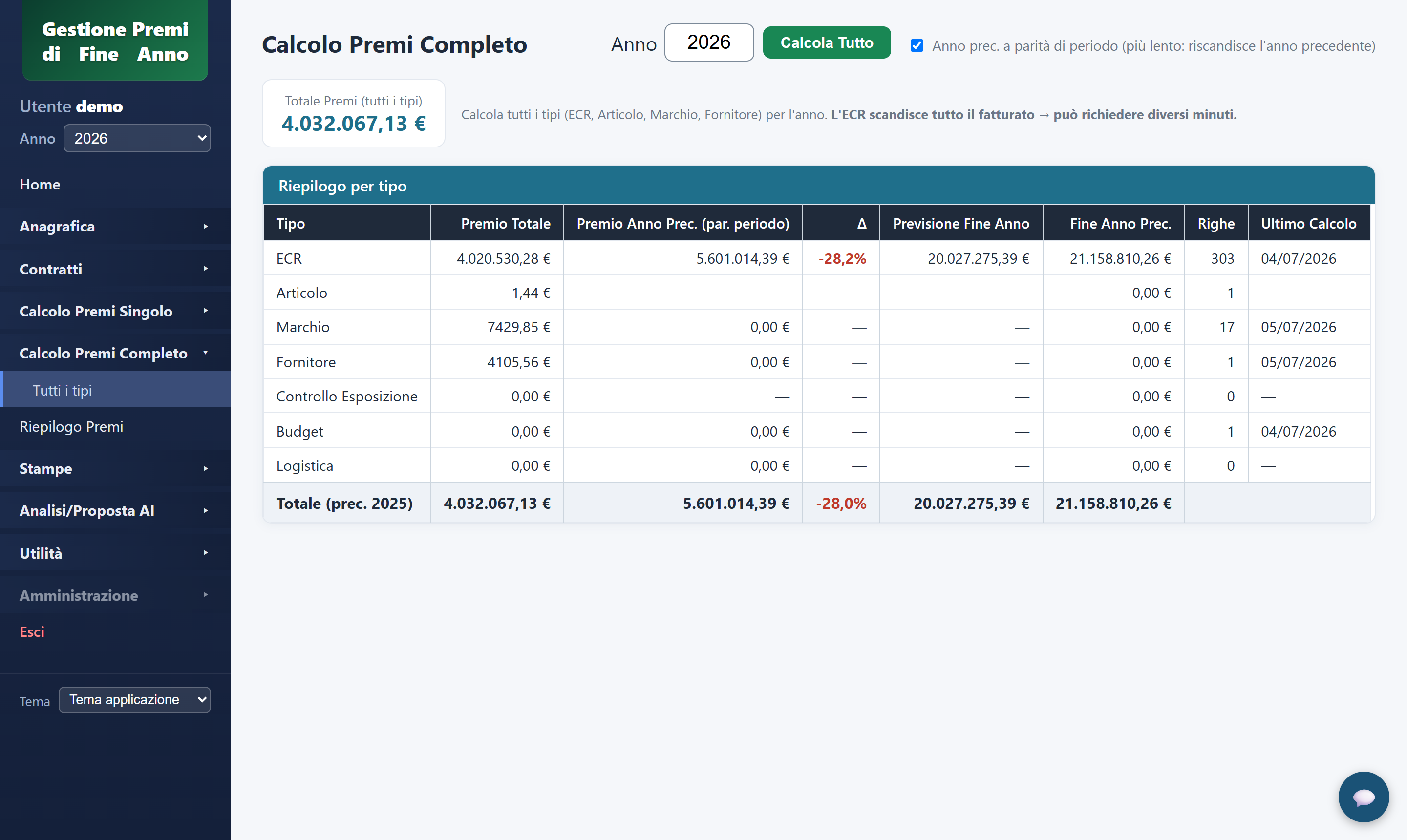Click the Esci logout link
This screenshot has width=1407, height=840.
pyautogui.click(x=32, y=631)
